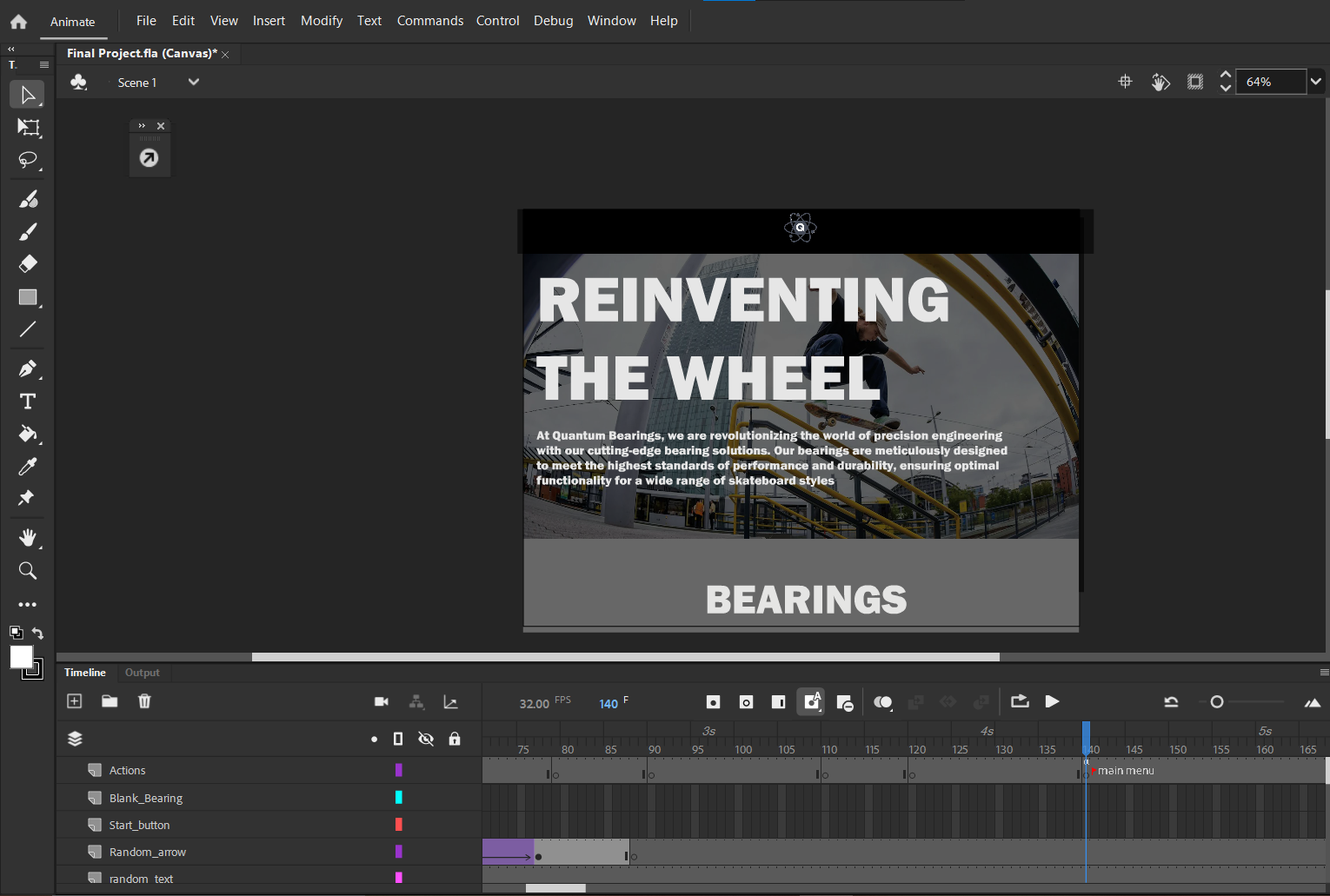Screen dimensions: 1330x896
Task: Select the Pen tool
Action: point(28,368)
